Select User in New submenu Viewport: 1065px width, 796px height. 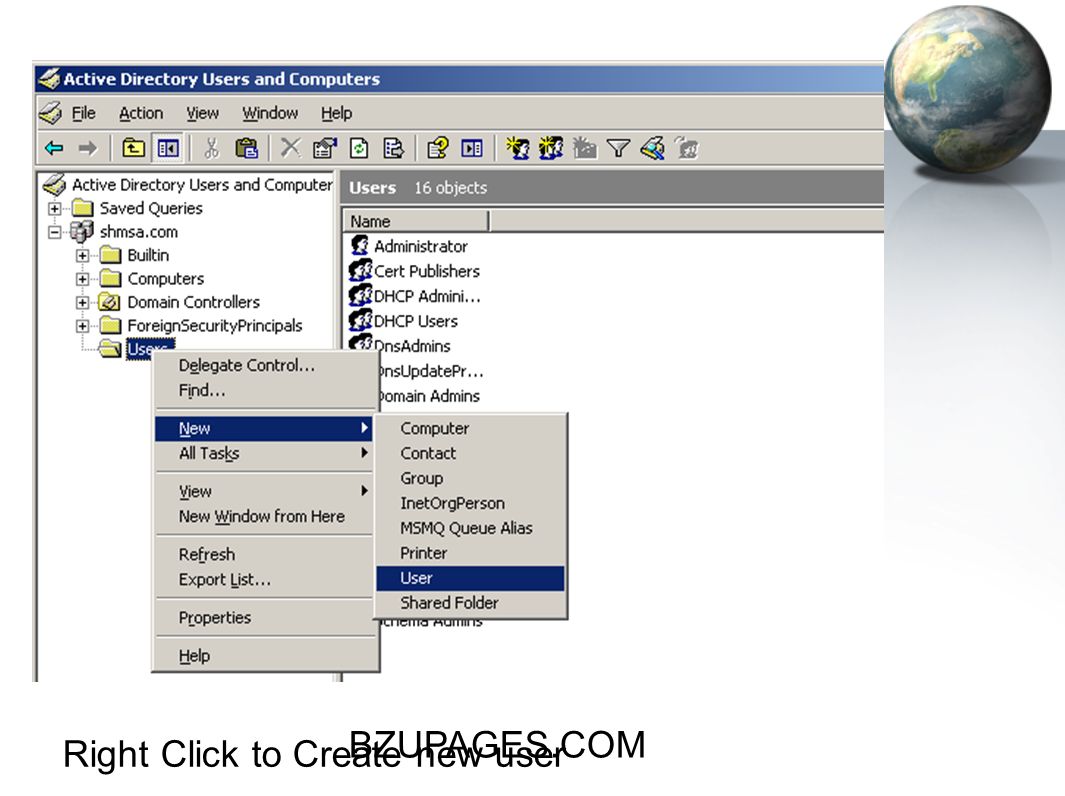pyautogui.click(x=470, y=578)
